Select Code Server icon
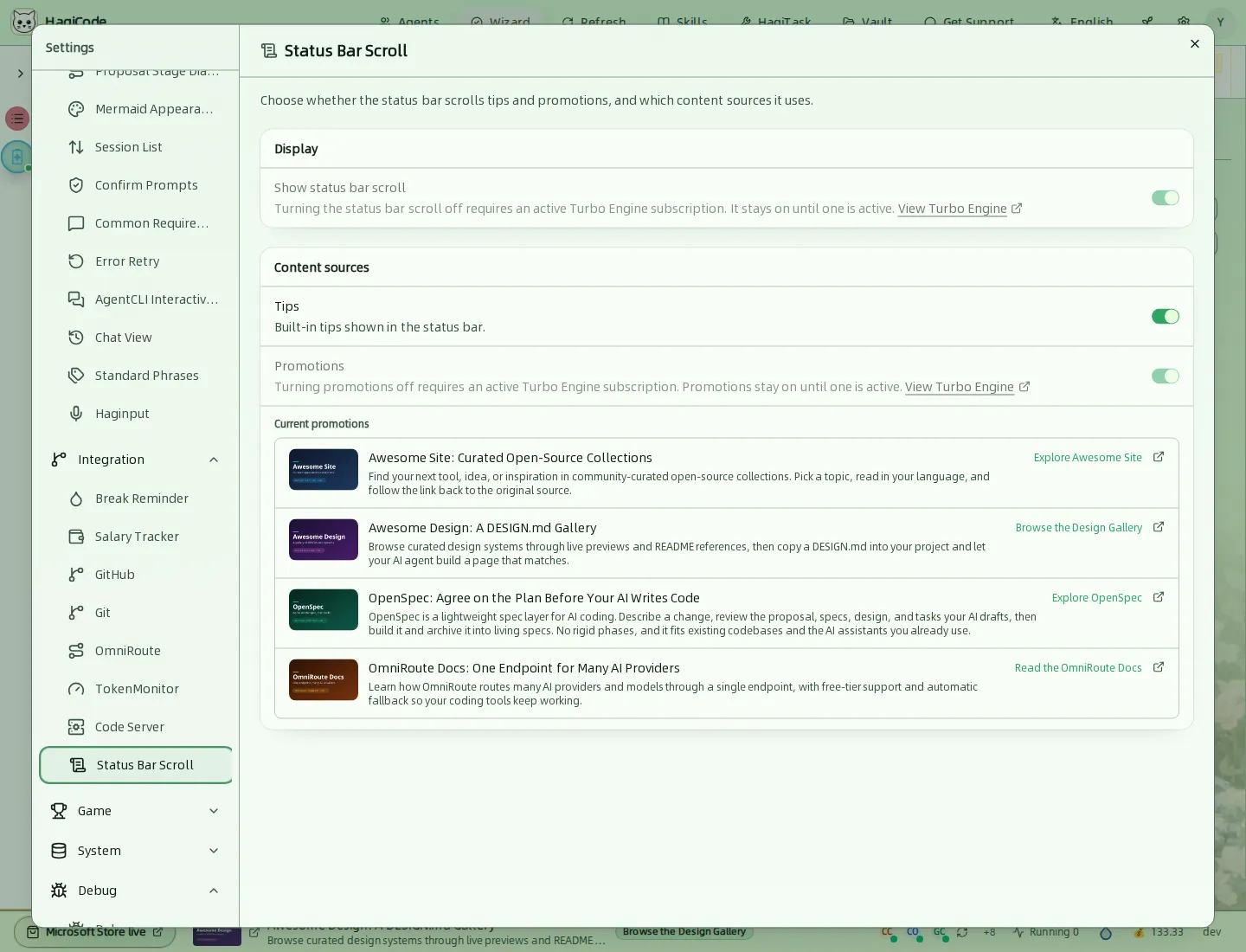This screenshot has width=1246, height=952. (76, 727)
